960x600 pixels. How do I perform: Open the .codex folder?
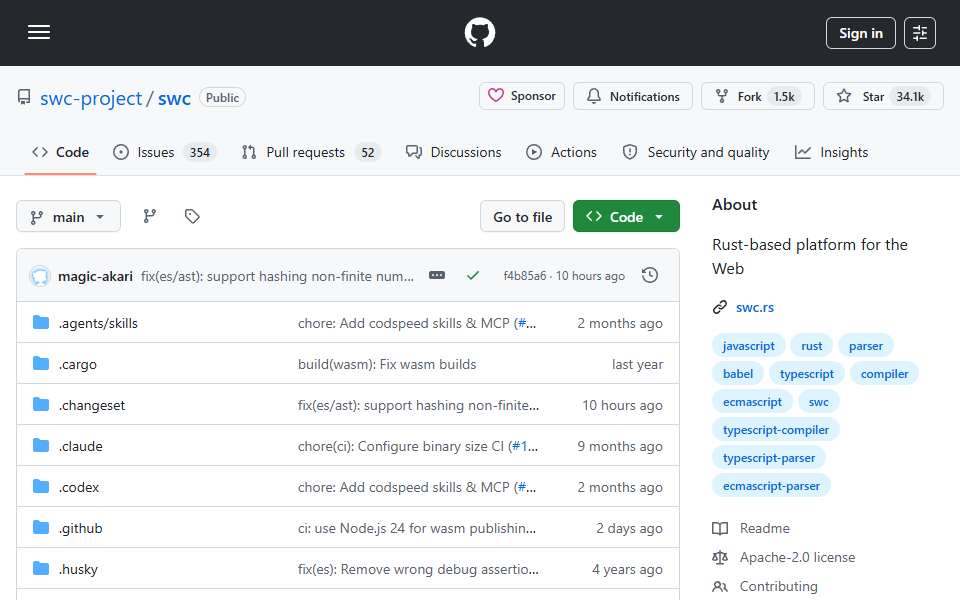click(x=79, y=487)
